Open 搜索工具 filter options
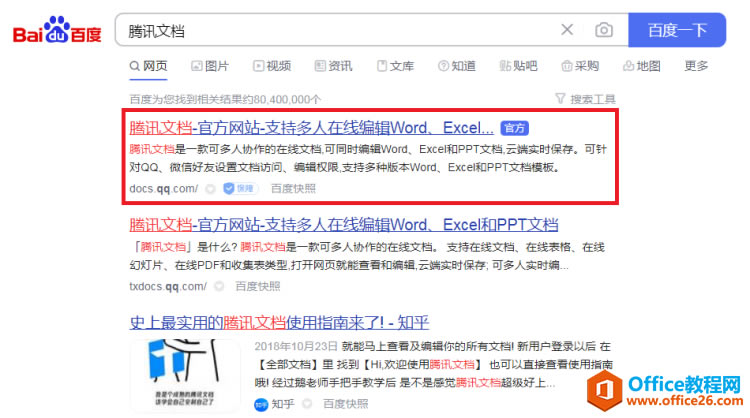Viewport: 750px width, 418px height. point(585,99)
